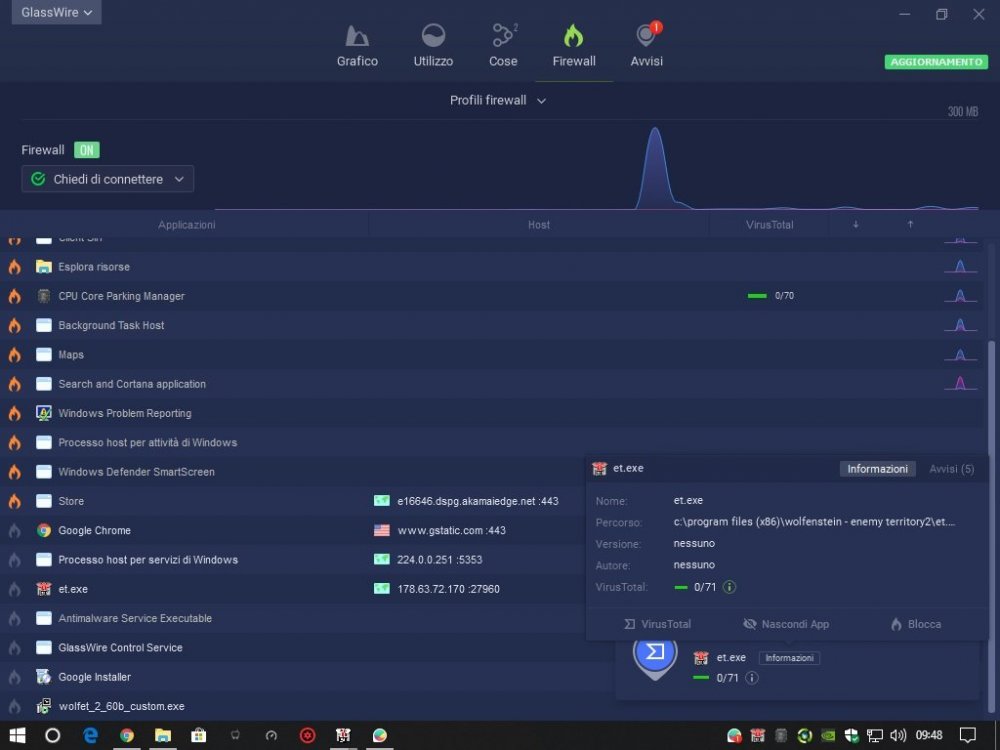
Task: Toggle firewall flame for et.exe row
Action: point(15,589)
